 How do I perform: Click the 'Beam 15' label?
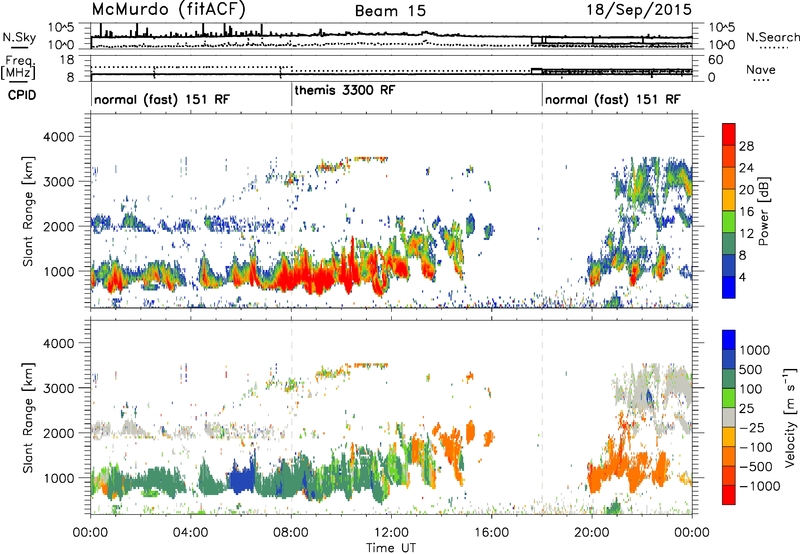click(390, 11)
